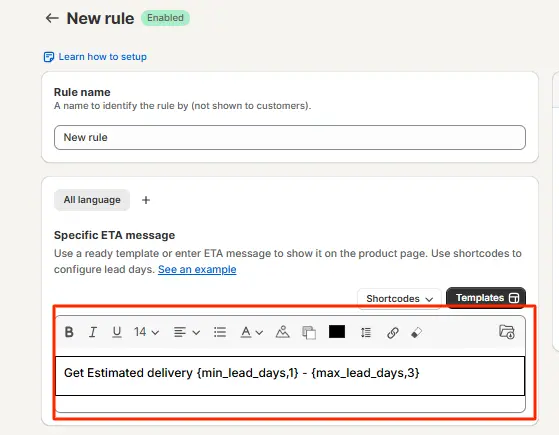Image resolution: width=559 pixels, height=435 pixels.
Task: Open the Learn how to setup link
Action: tap(103, 57)
